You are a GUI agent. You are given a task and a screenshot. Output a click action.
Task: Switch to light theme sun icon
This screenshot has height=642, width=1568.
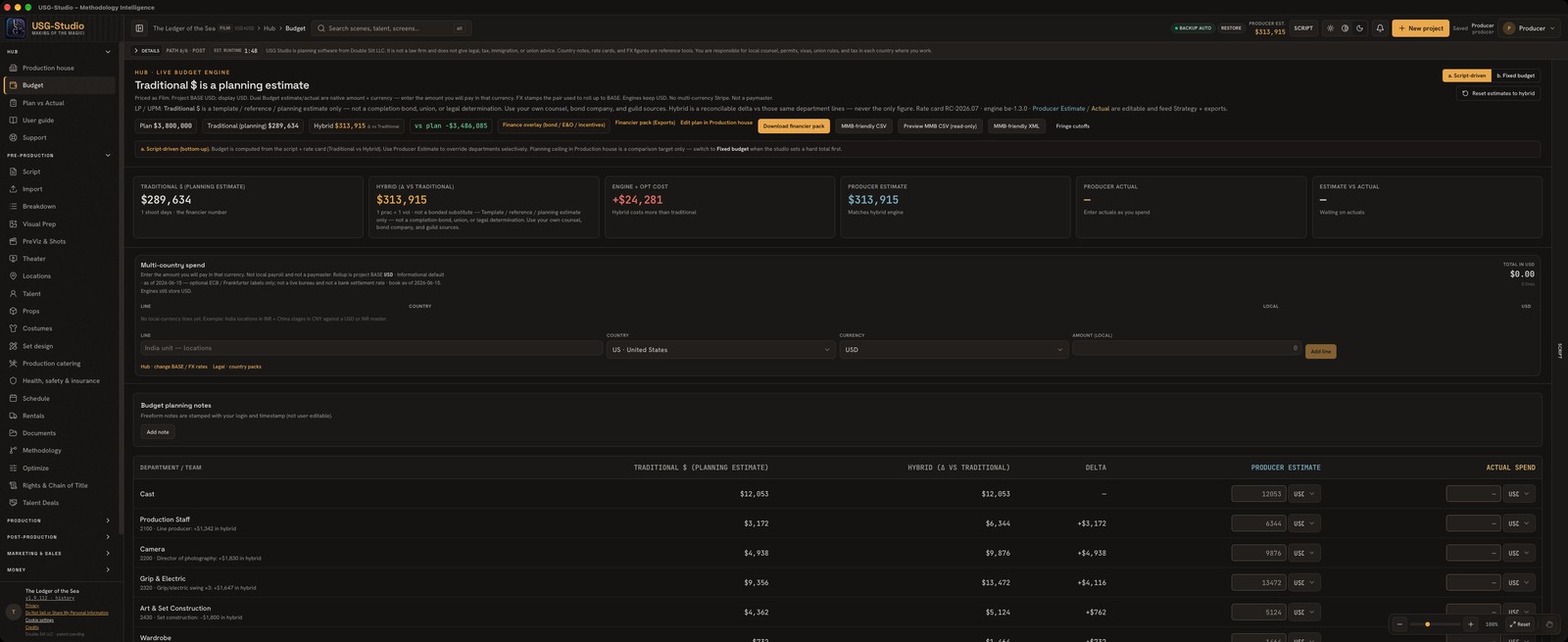[1330, 28]
